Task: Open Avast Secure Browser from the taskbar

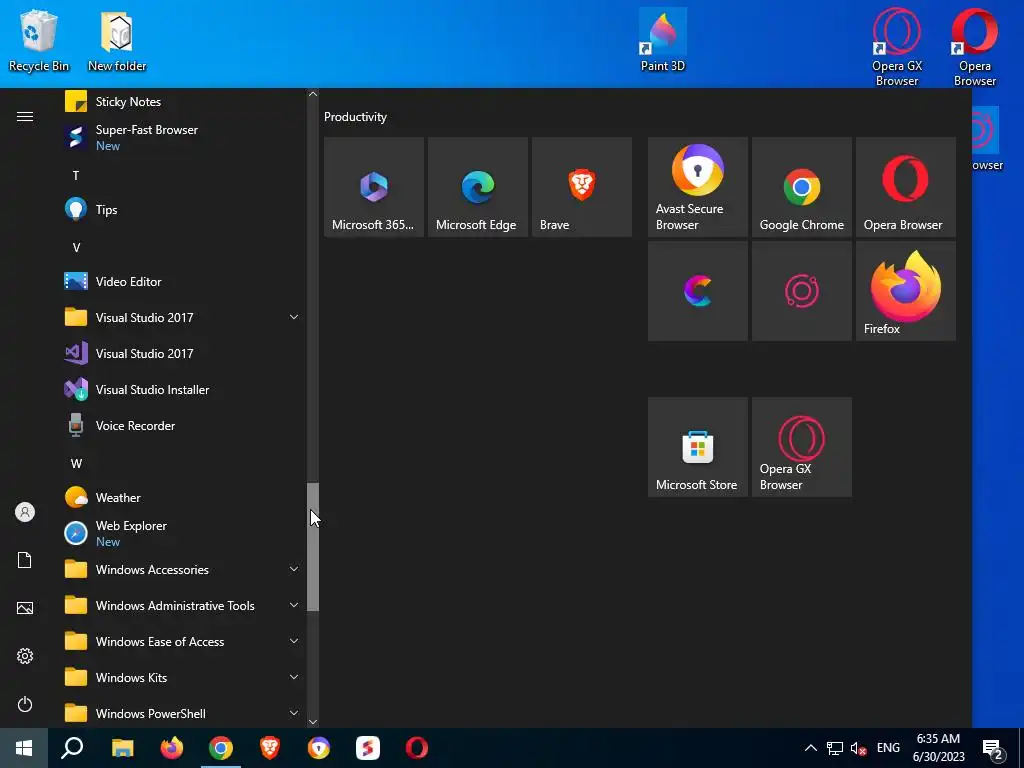Action: tap(319, 748)
